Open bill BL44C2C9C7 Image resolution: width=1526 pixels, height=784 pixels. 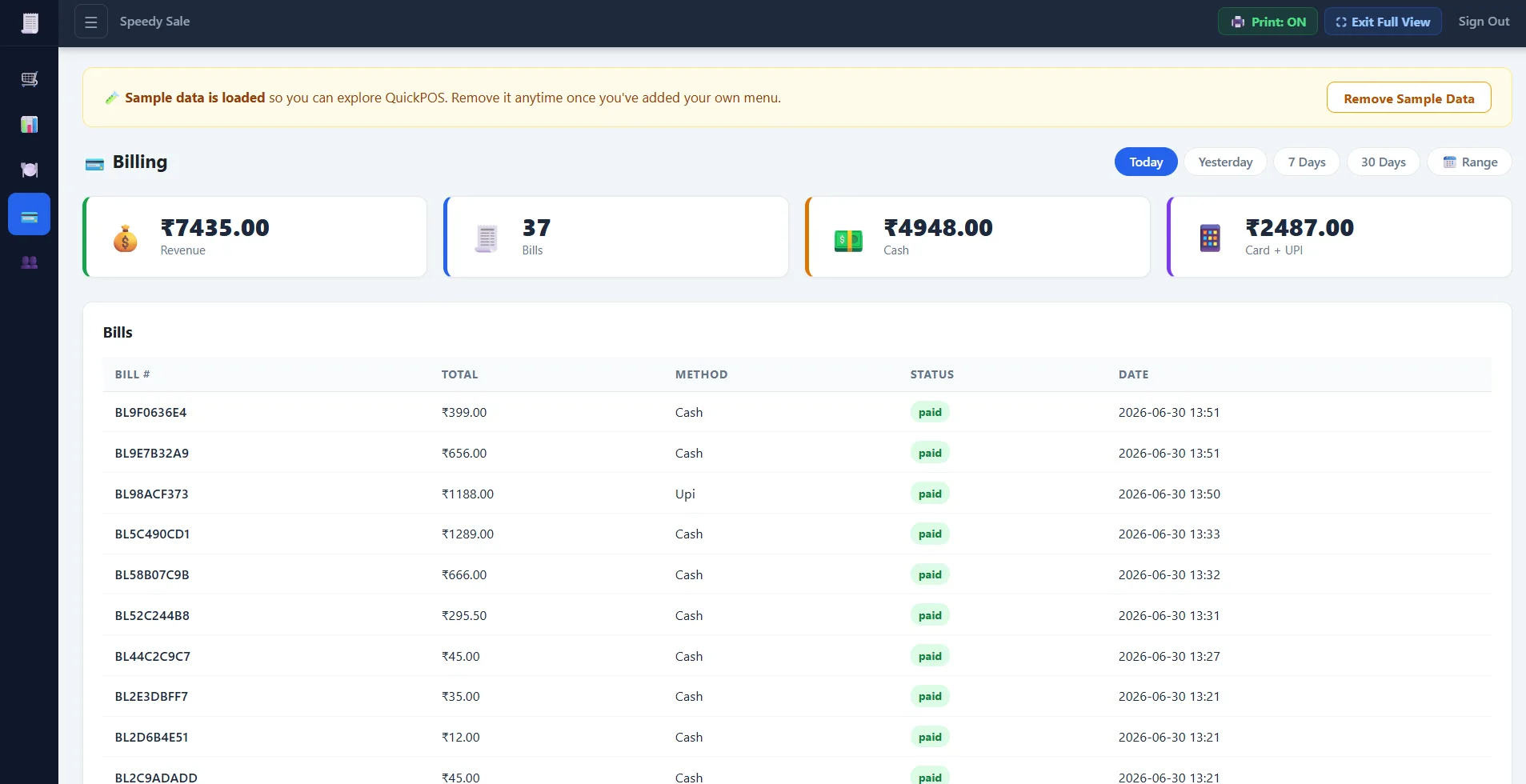point(152,657)
